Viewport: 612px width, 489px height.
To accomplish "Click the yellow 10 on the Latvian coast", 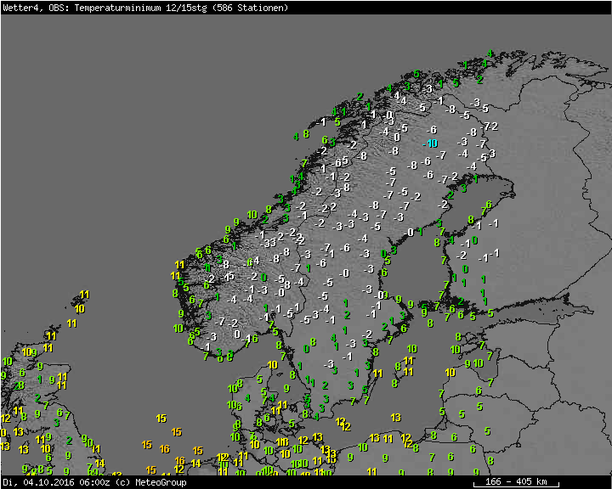I will coord(450,372).
